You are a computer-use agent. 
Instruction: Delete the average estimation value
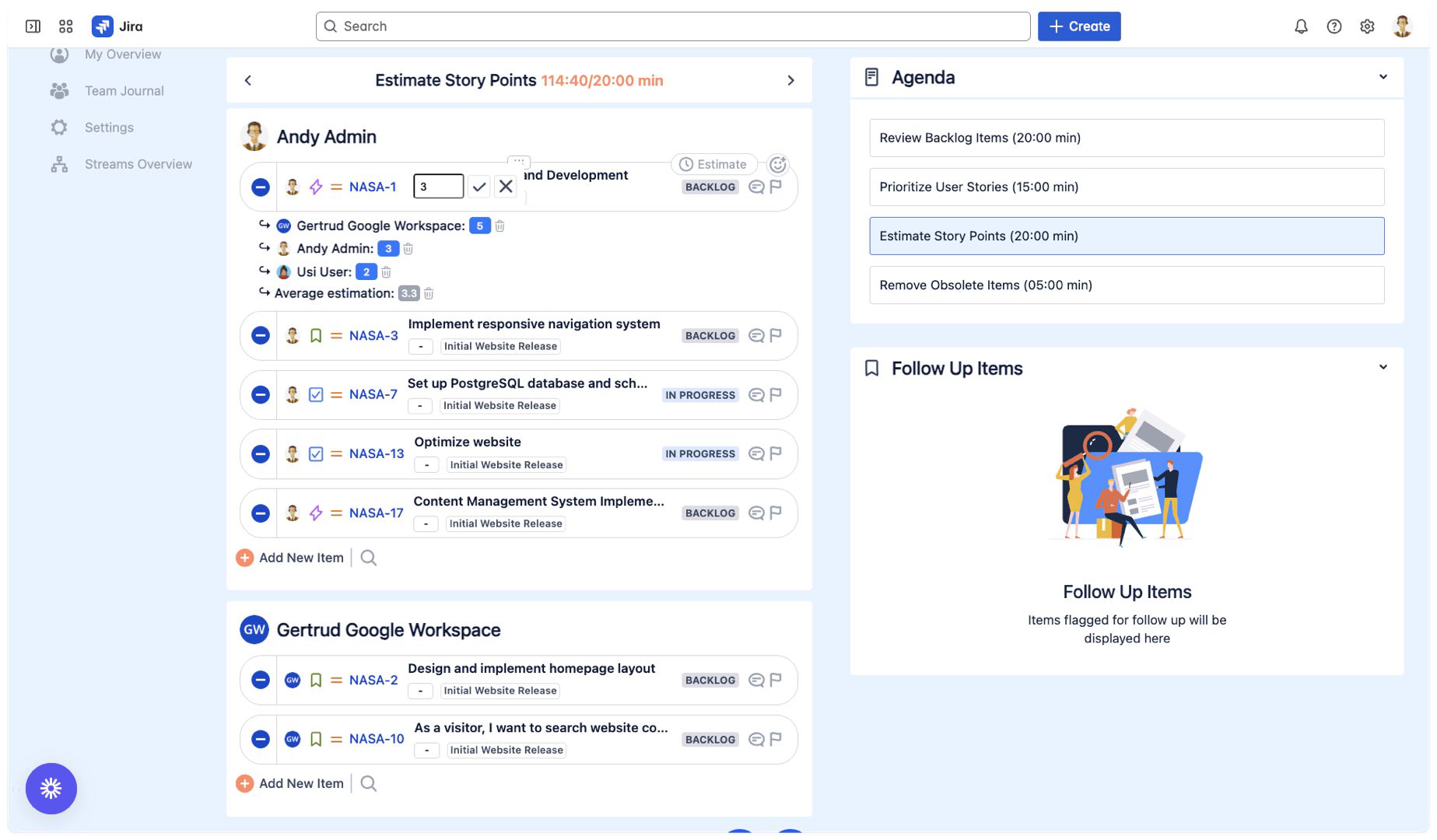tap(429, 293)
